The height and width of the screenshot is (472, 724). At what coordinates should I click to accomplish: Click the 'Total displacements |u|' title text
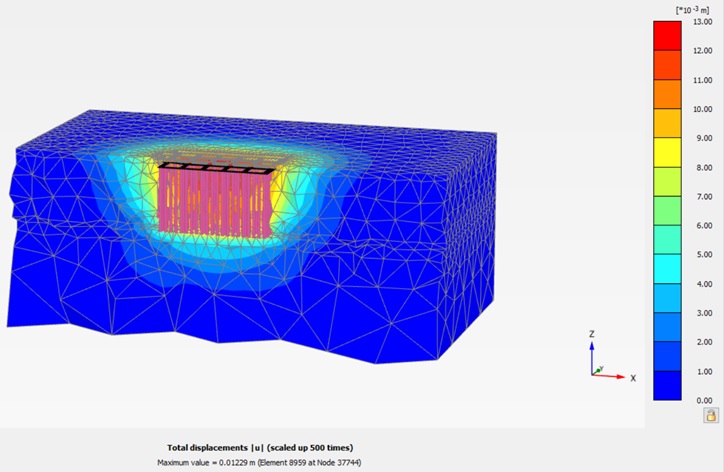(x=260, y=447)
